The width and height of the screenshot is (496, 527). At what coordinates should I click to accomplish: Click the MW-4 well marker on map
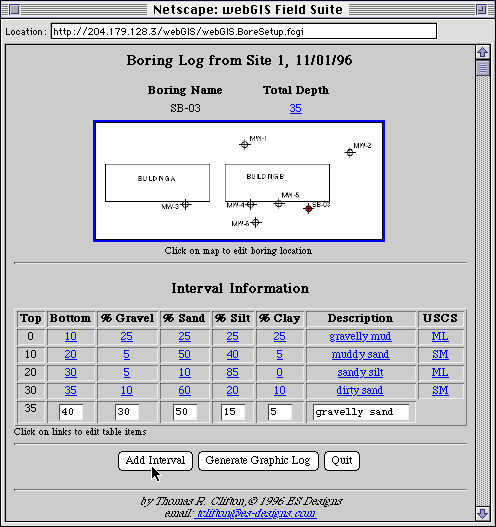tap(250, 204)
